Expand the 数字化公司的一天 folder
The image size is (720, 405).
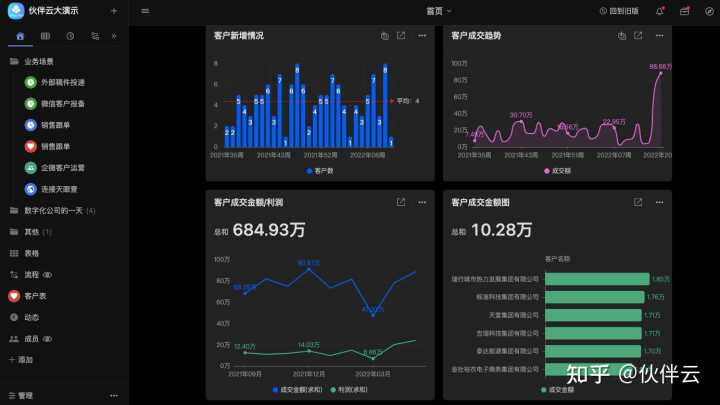point(52,210)
